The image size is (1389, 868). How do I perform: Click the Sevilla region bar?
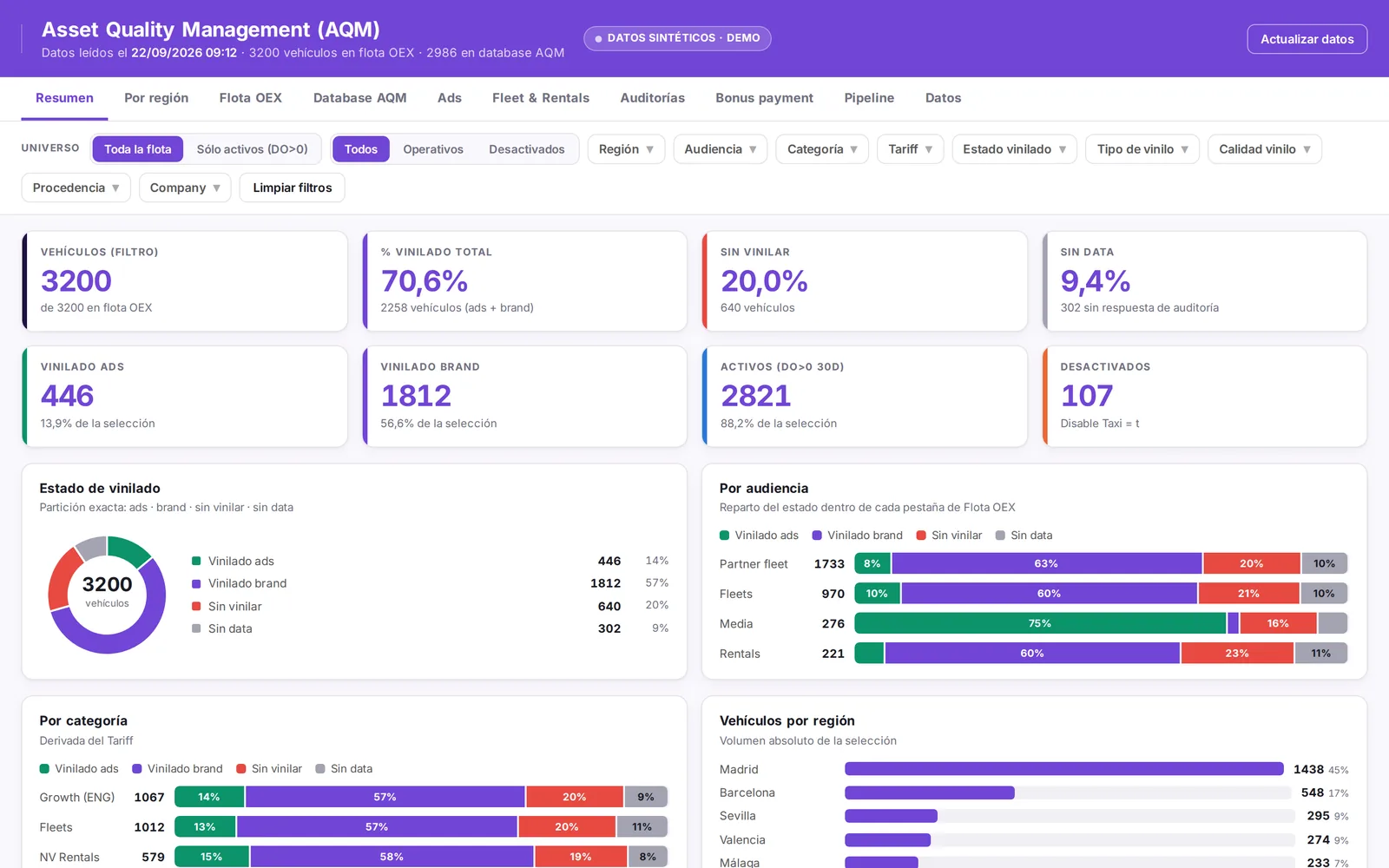891,816
